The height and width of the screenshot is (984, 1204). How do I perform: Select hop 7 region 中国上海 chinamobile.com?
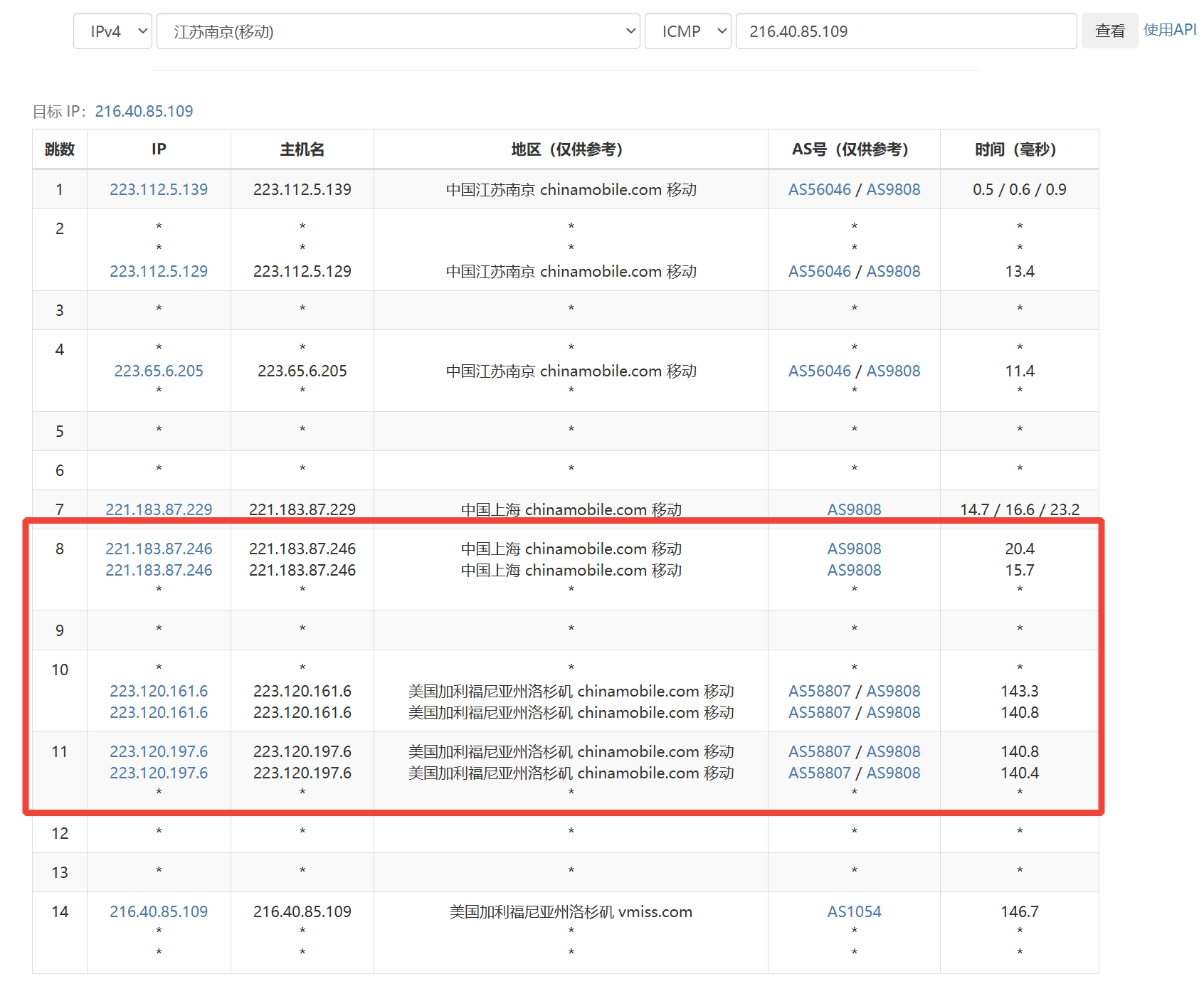point(571,509)
